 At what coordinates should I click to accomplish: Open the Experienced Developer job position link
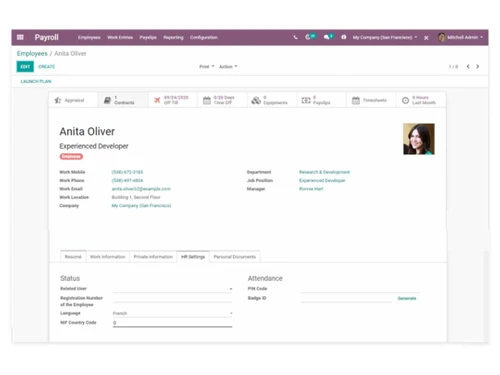322,180
